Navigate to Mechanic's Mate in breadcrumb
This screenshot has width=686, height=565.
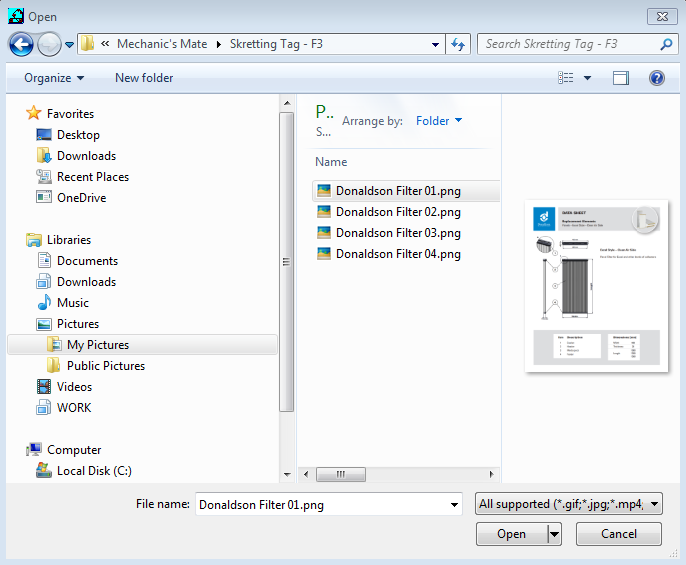[162, 44]
